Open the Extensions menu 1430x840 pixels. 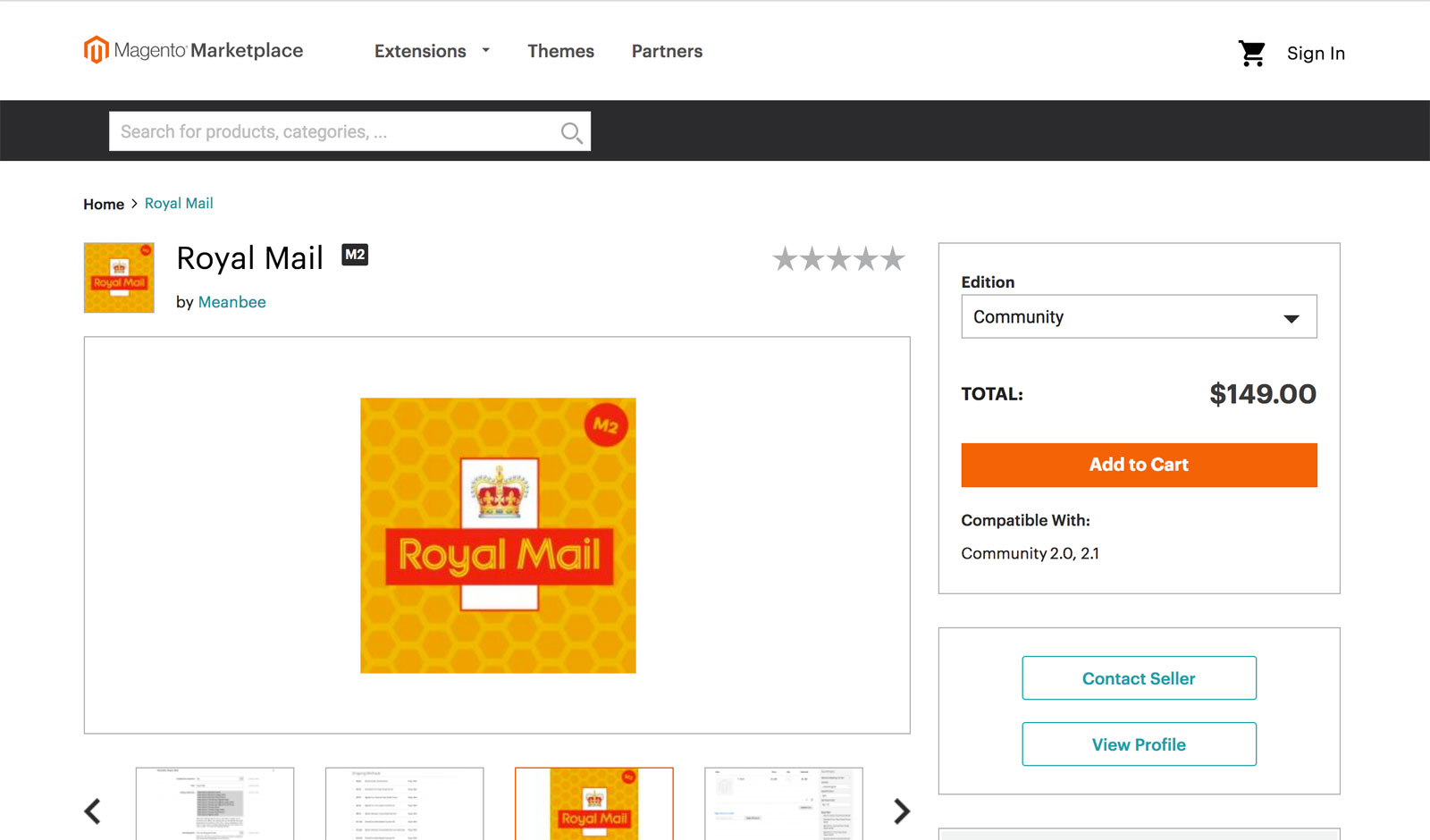(x=420, y=51)
